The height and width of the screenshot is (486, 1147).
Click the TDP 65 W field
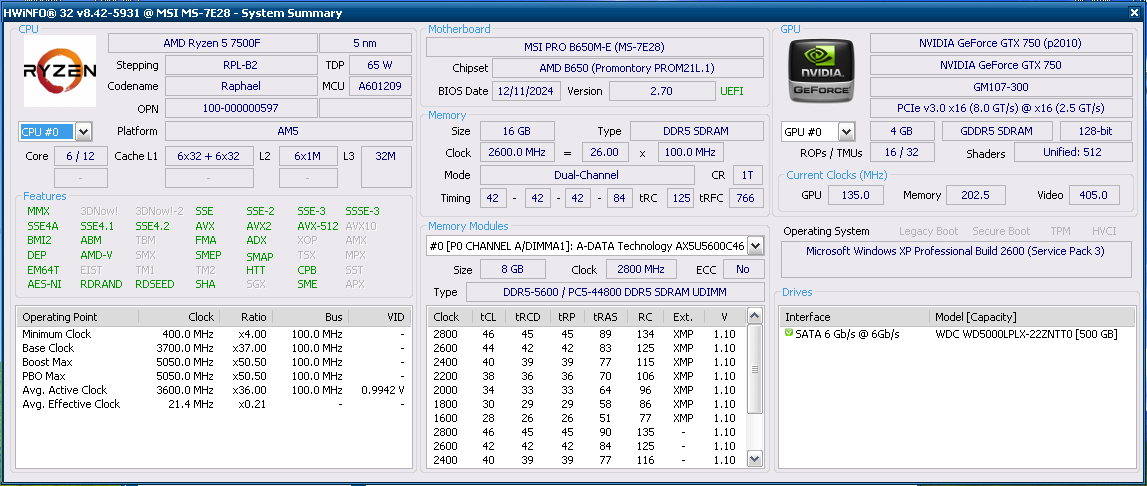point(380,65)
